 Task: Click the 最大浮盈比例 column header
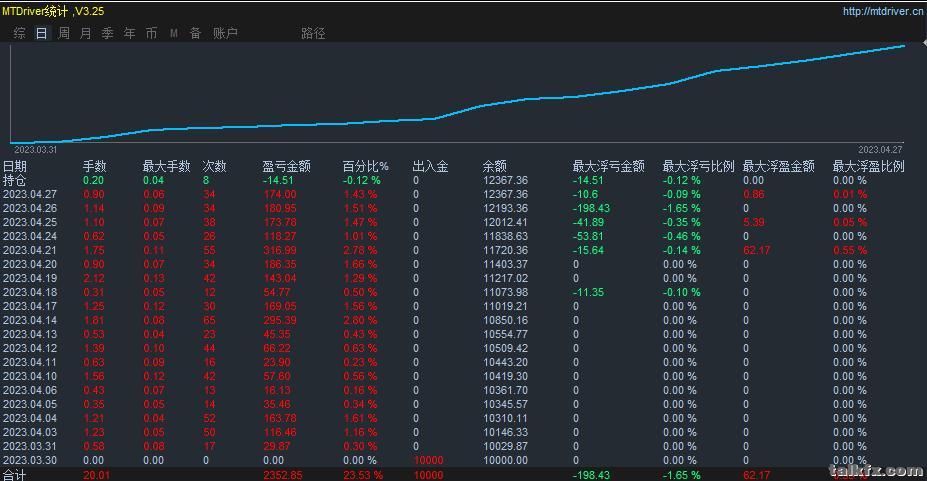click(x=868, y=166)
